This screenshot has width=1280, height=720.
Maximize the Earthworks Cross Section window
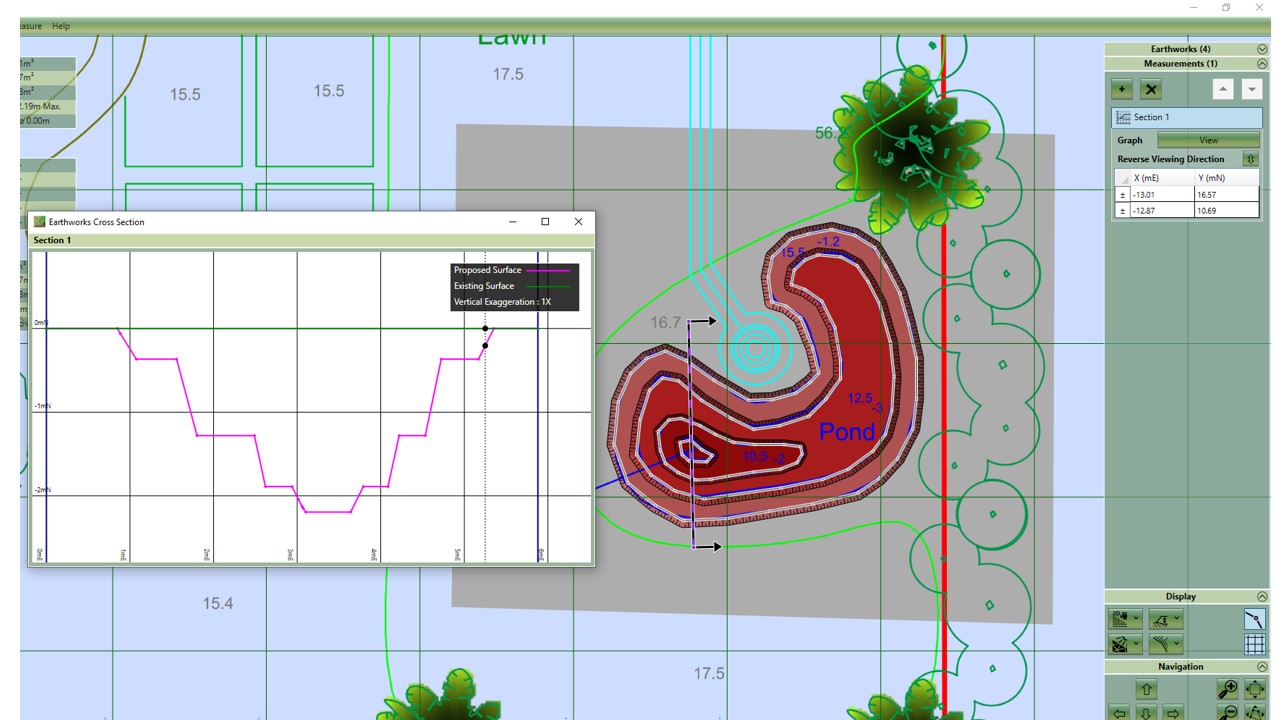point(545,222)
